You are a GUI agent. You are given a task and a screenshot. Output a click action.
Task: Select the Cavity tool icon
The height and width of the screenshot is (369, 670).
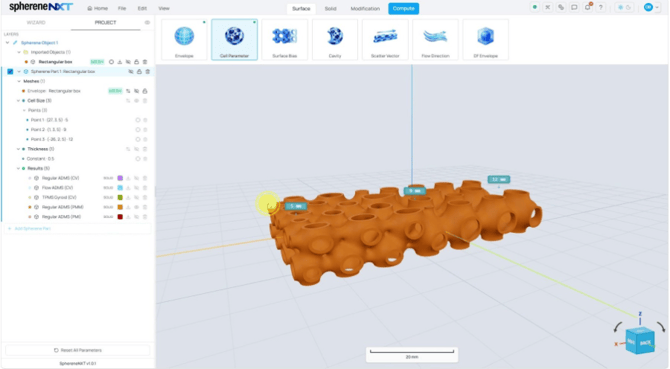click(335, 39)
